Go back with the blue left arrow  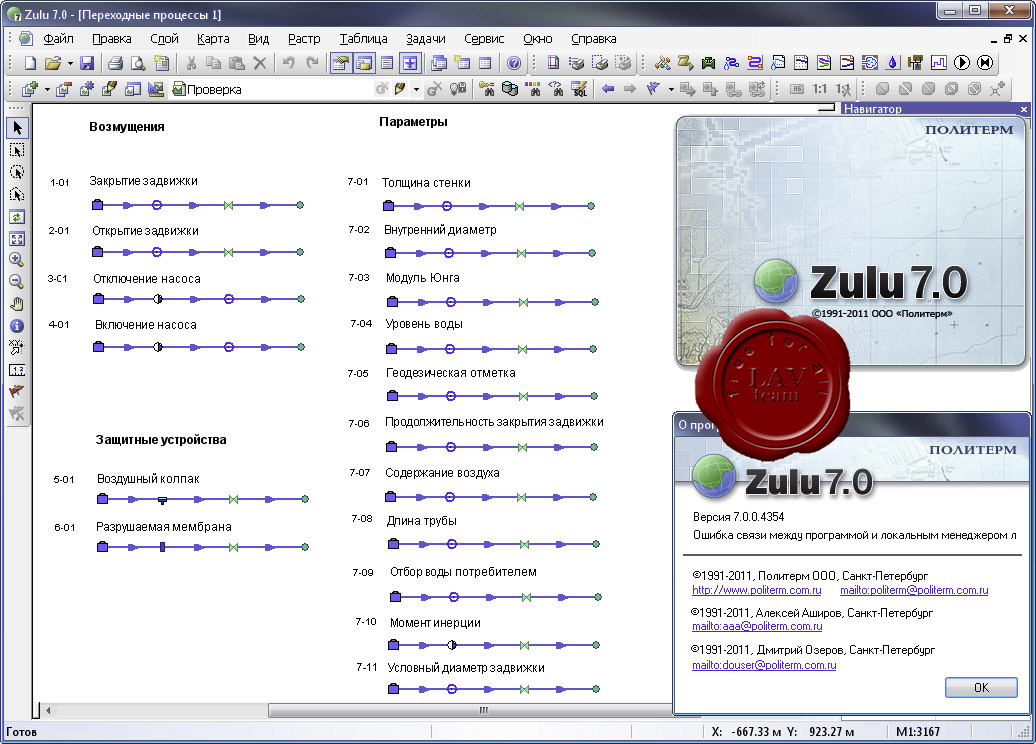tap(608, 89)
